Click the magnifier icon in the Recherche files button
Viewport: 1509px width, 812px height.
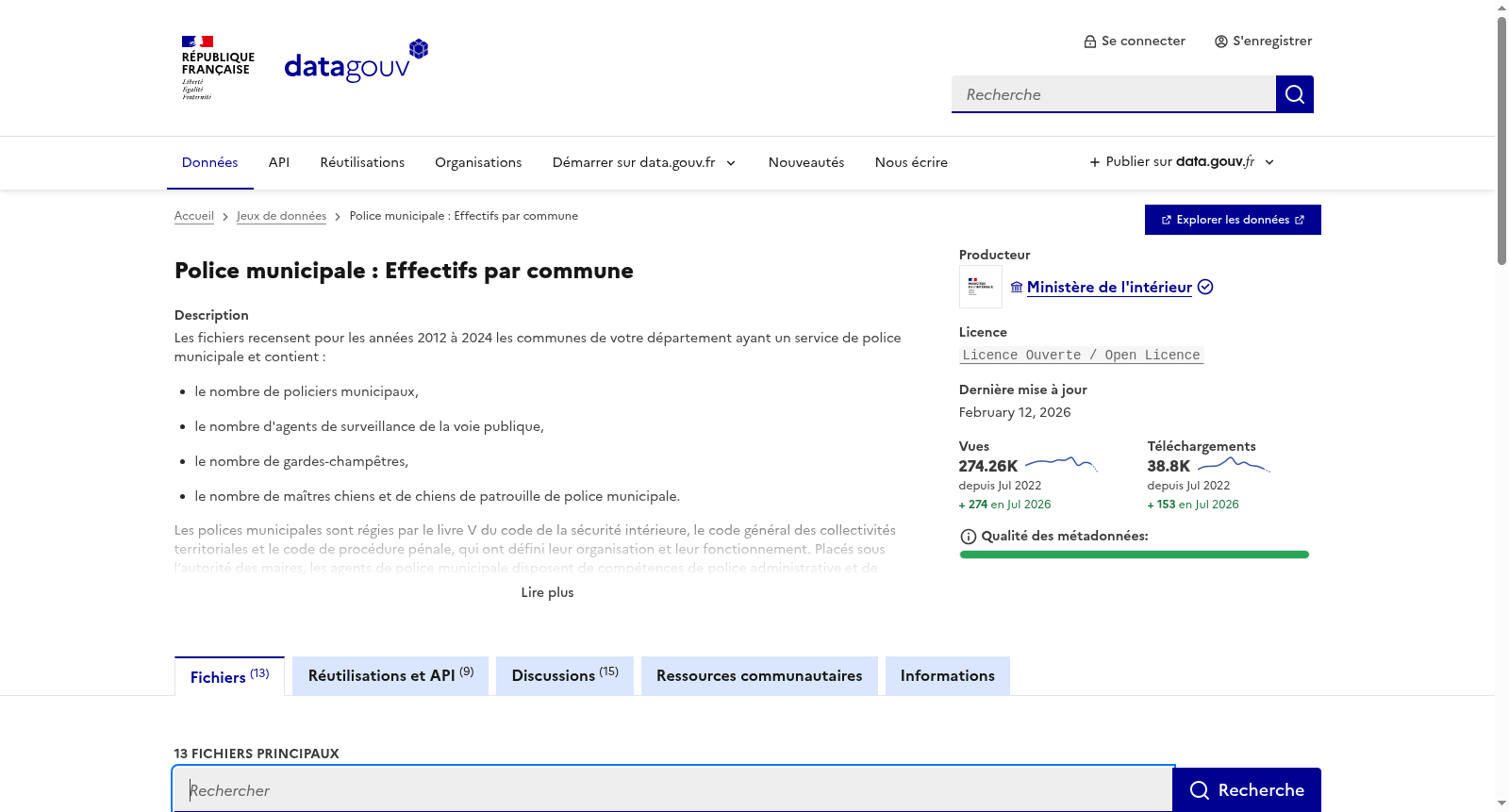1200,790
